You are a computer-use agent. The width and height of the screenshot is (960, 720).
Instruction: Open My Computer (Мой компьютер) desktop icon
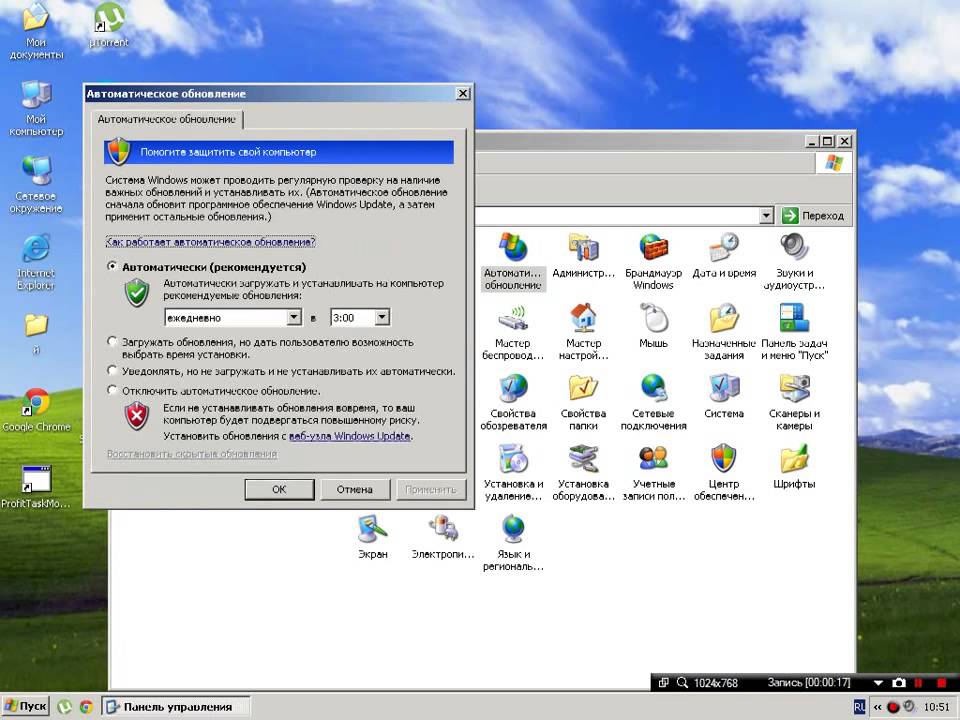click(36, 108)
